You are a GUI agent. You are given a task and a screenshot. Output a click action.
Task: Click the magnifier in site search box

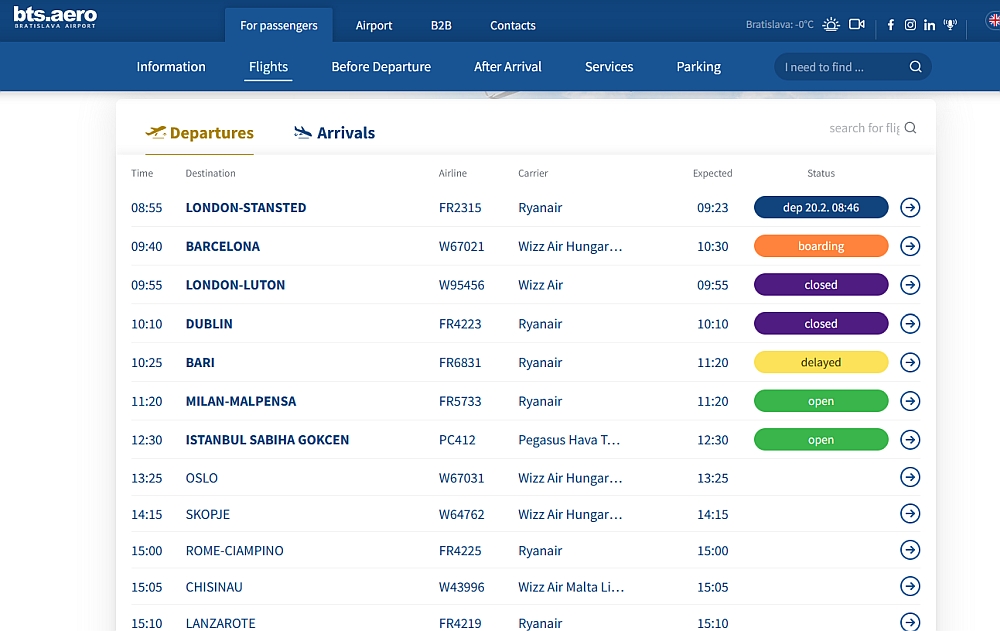click(915, 67)
